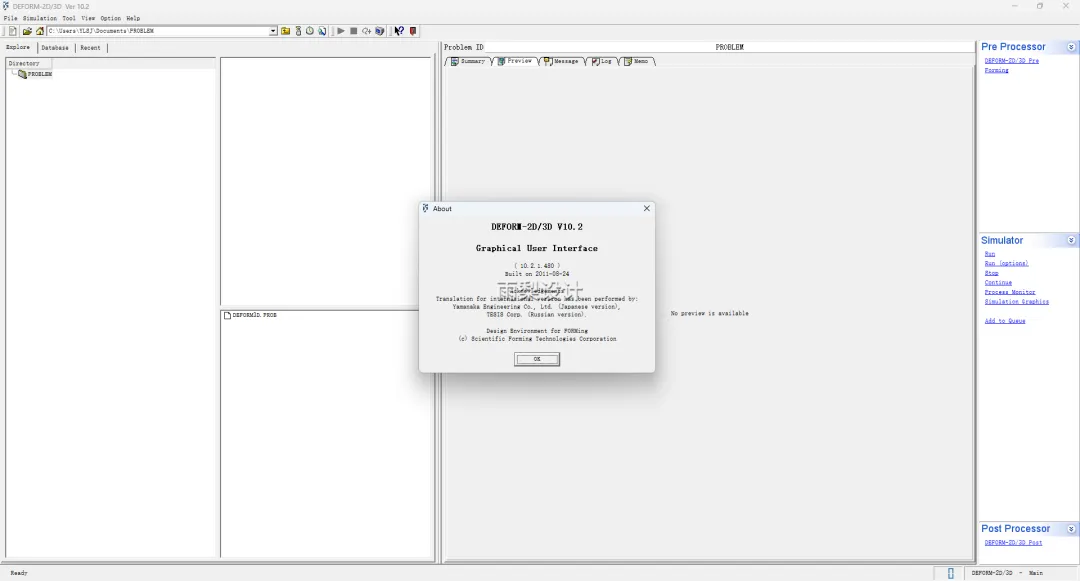Screen dimensions: 1080x581
Task: Click the blue 3D cube toolbar icon
Action: pos(380,31)
